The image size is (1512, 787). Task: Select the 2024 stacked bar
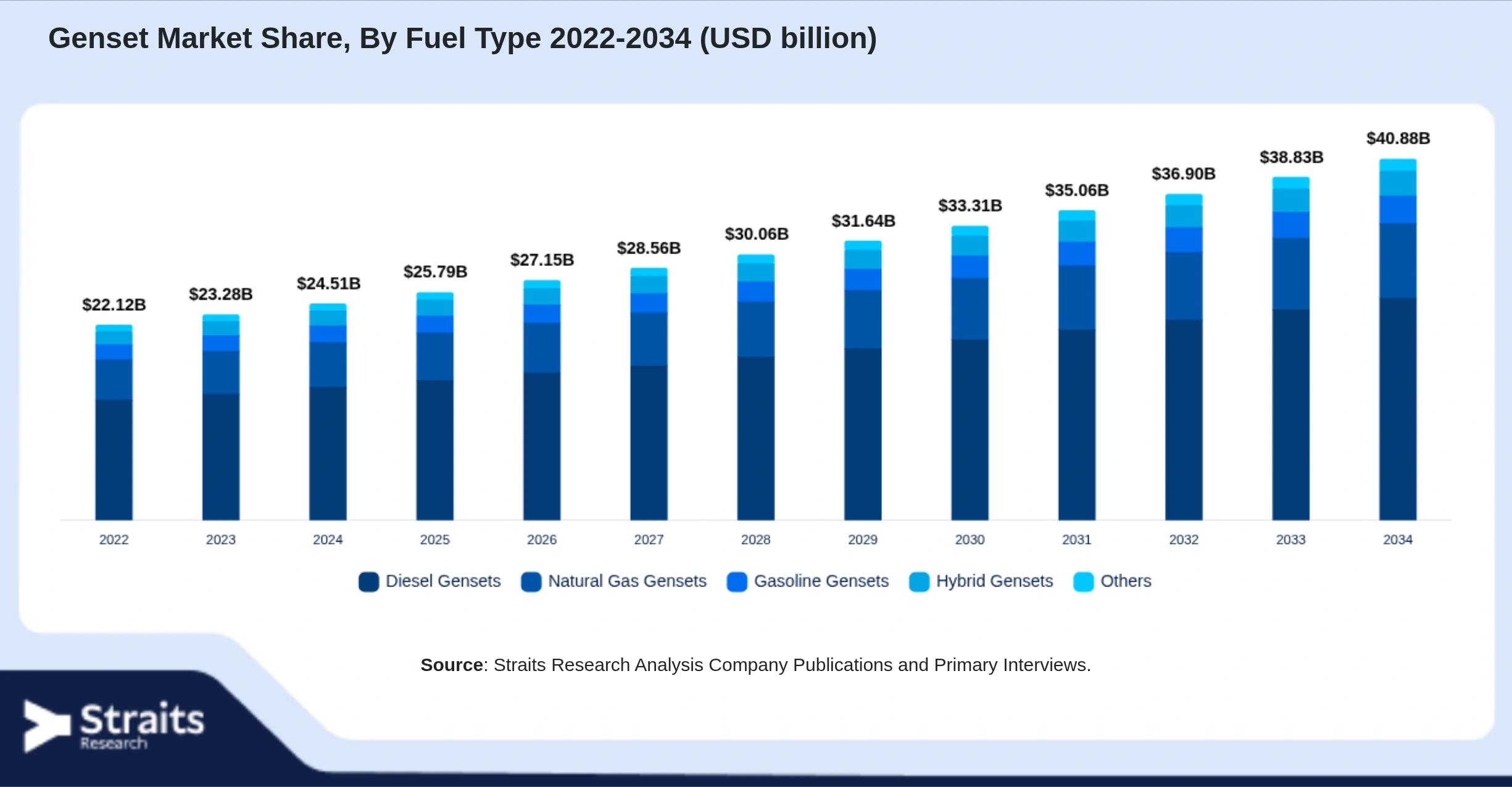(328, 412)
